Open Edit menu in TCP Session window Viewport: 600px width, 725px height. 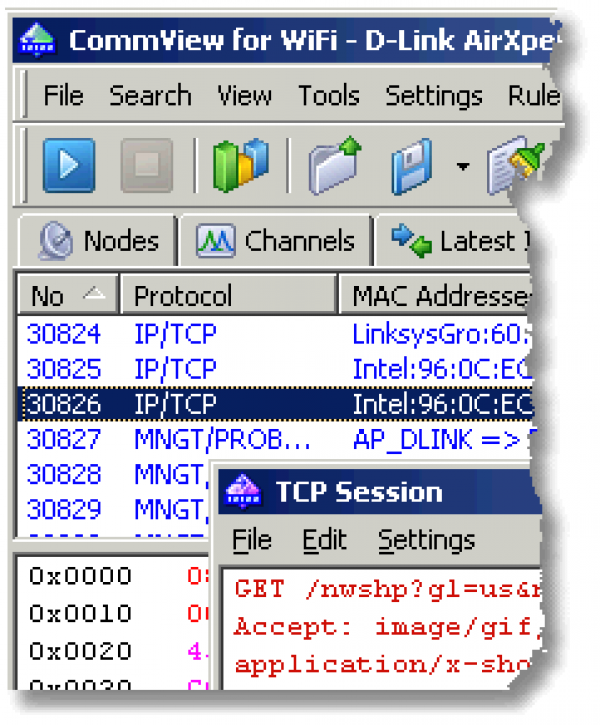coord(324,540)
